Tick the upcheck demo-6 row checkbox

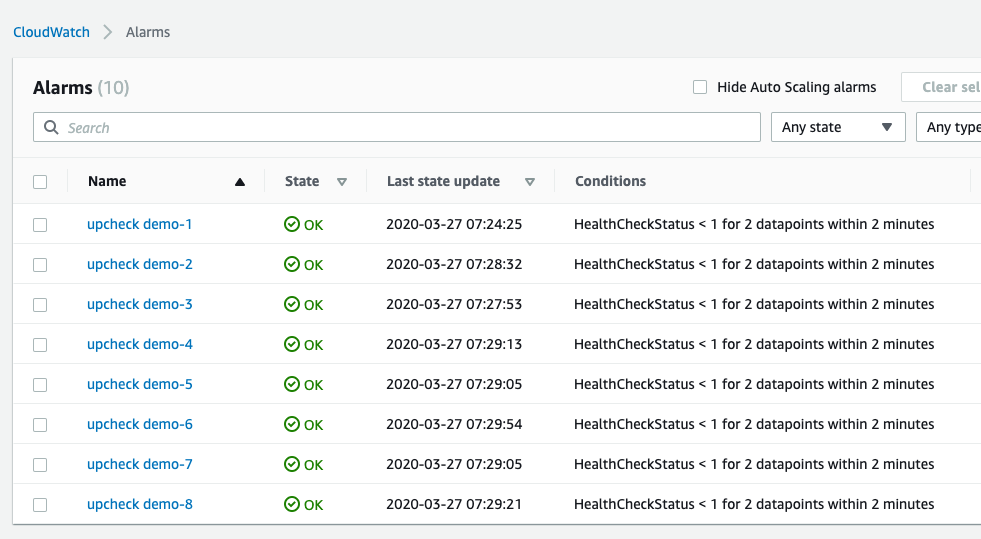[40, 424]
